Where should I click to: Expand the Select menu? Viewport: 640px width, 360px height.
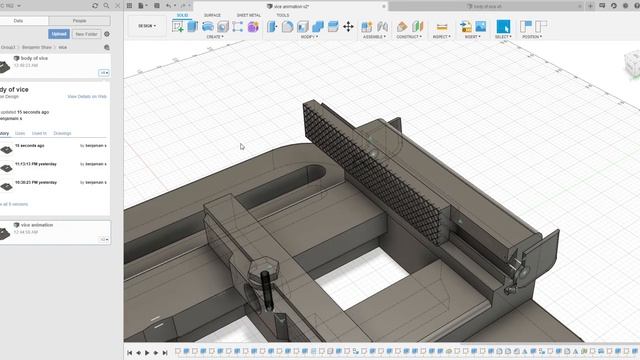(x=503, y=37)
